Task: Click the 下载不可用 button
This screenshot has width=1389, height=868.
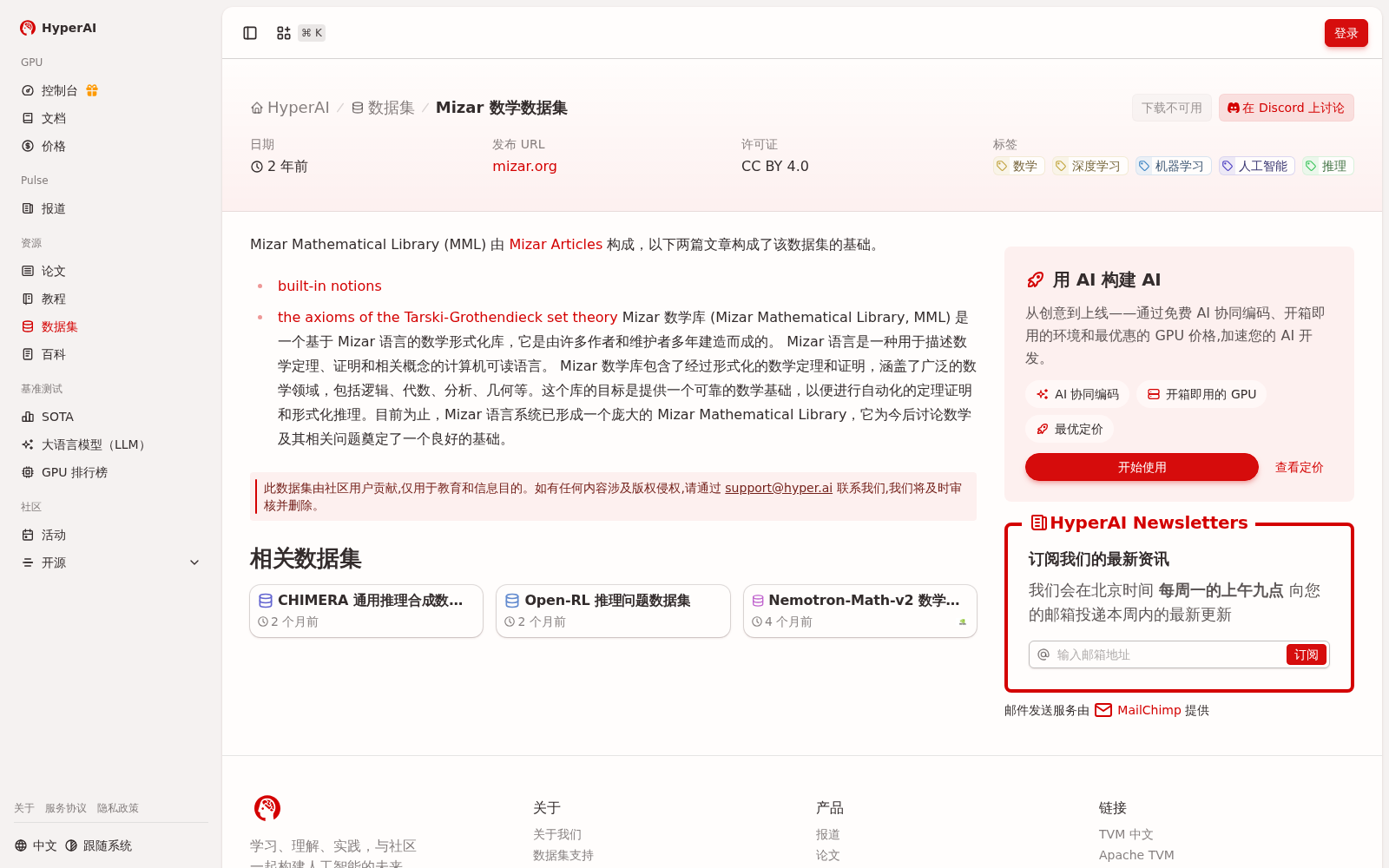Action: 1171,108
